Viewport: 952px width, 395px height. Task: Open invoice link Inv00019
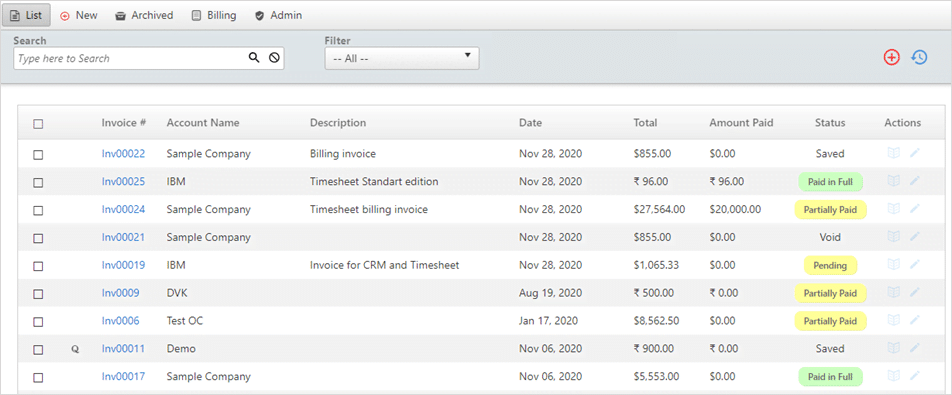tap(123, 265)
